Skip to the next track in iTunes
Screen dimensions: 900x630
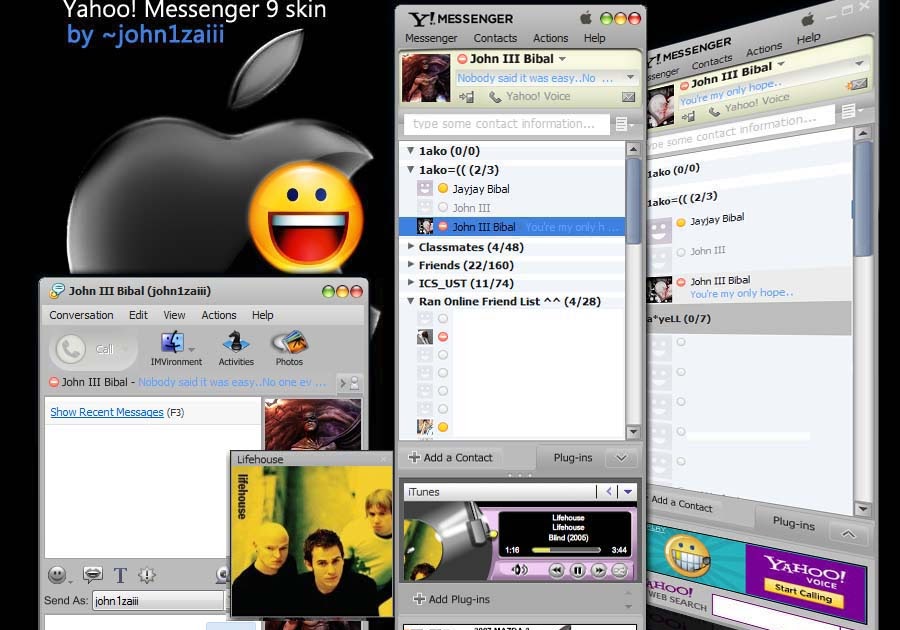pos(599,570)
